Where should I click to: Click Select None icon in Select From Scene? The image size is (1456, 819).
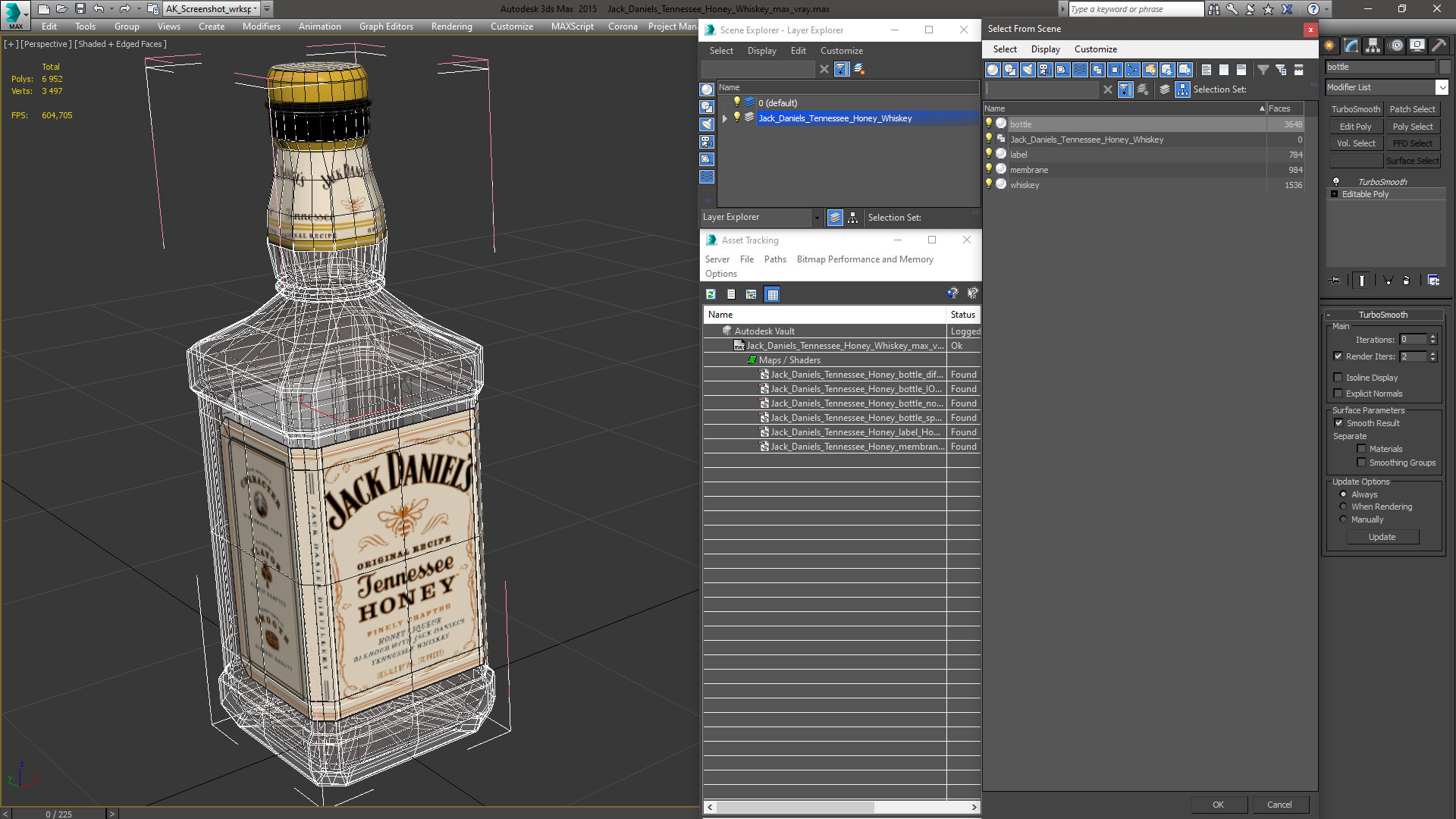1223,70
